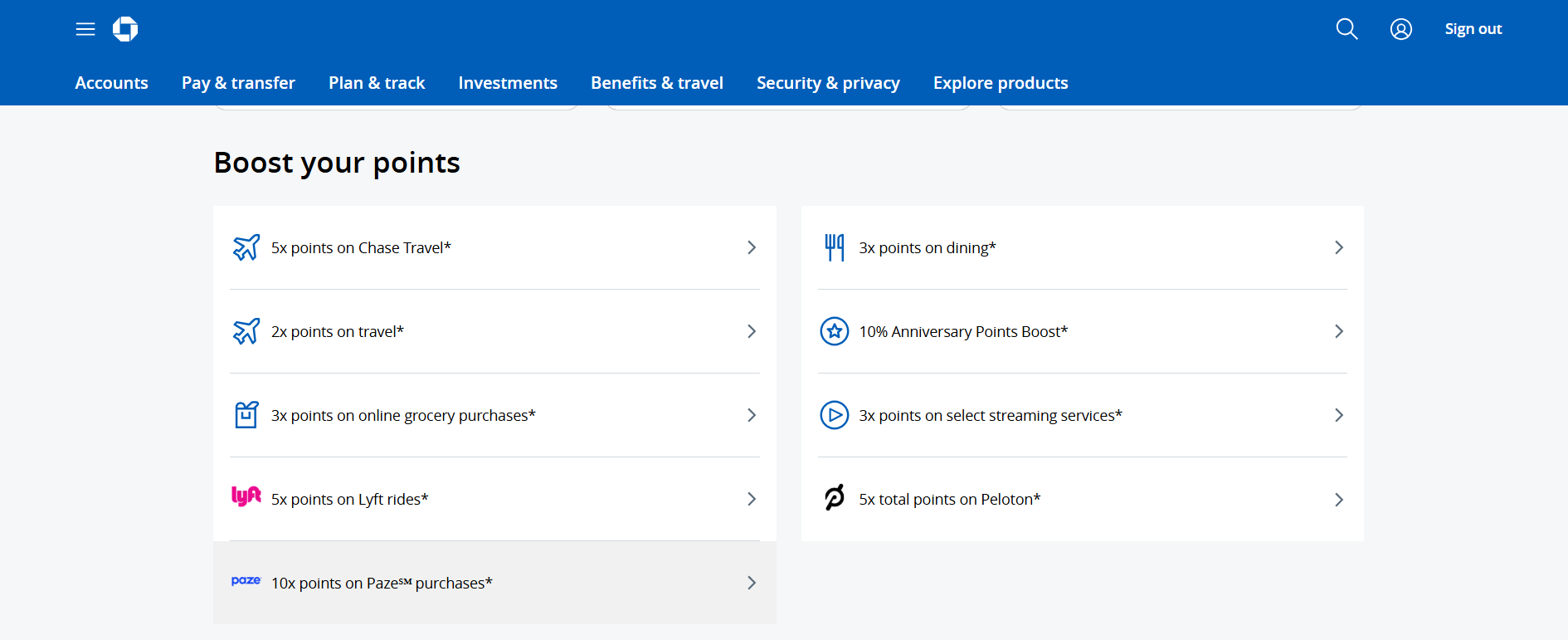Click the Boost your points heading

[337, 163]
